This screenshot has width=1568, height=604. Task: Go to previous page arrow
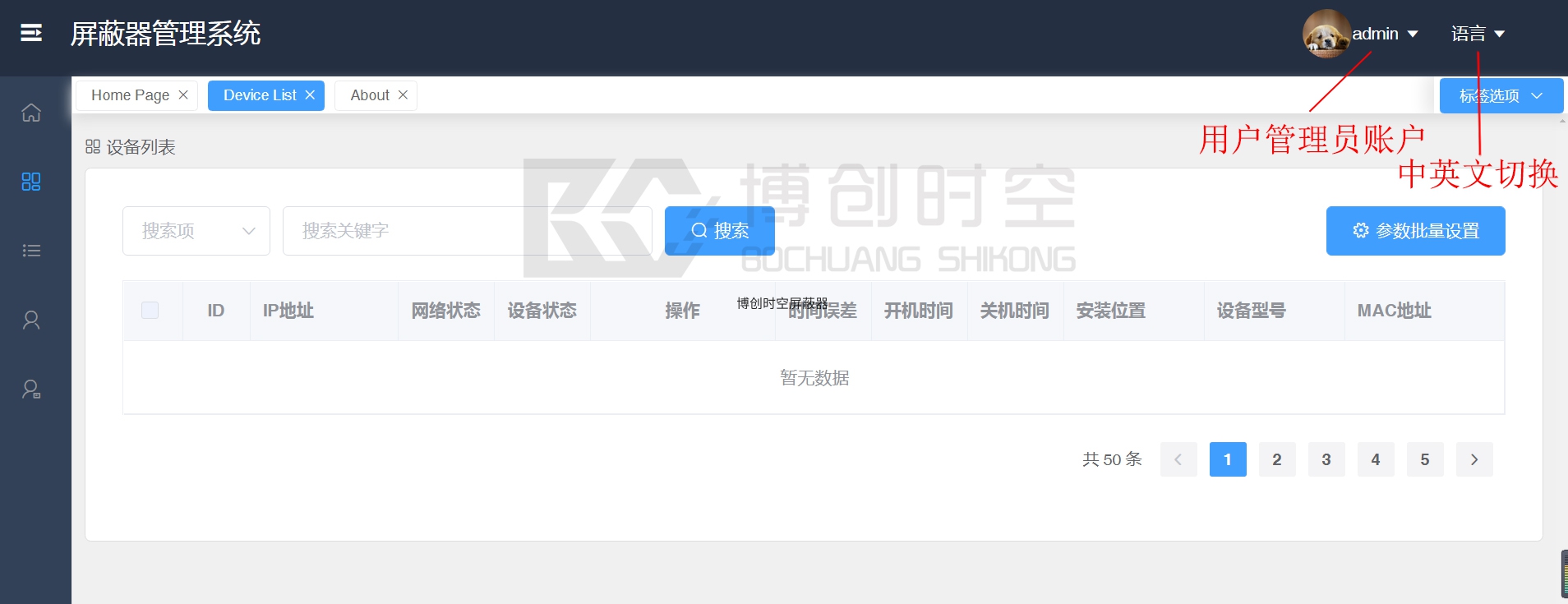point(1178,459)
